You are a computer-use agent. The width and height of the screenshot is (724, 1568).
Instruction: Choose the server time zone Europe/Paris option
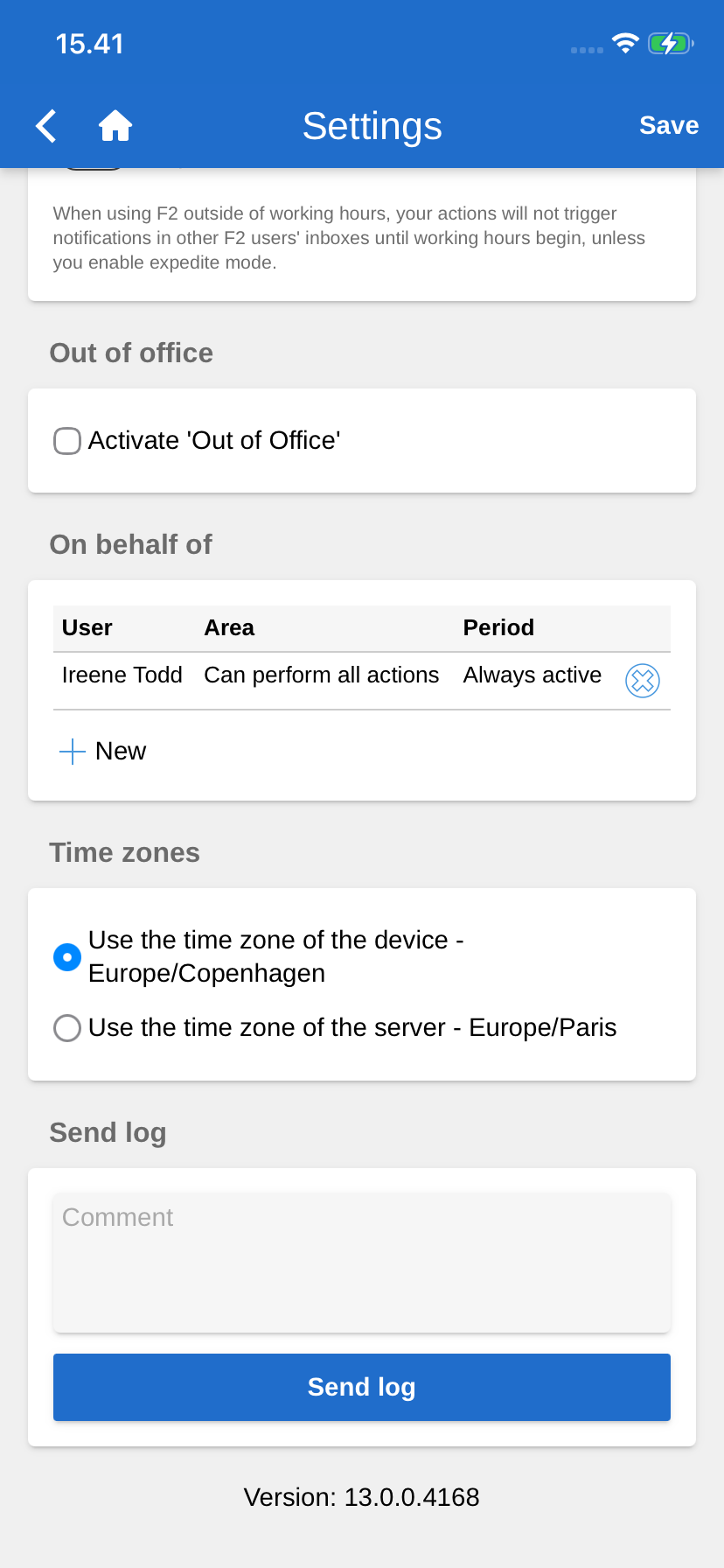point(67,1028)
